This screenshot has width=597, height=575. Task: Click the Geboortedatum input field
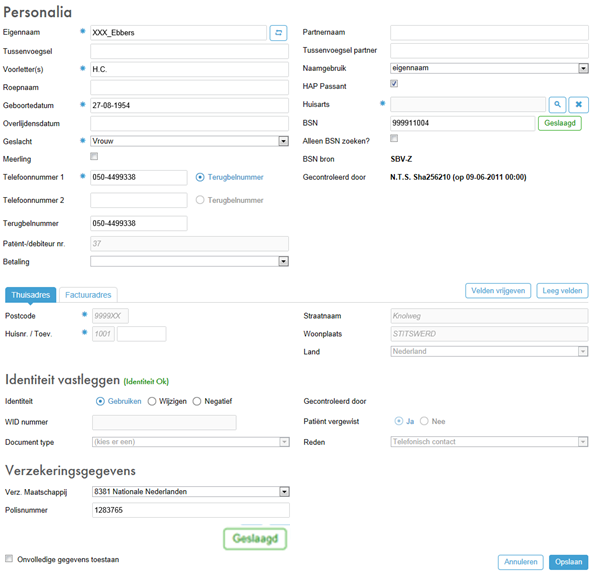pos(189,105)
